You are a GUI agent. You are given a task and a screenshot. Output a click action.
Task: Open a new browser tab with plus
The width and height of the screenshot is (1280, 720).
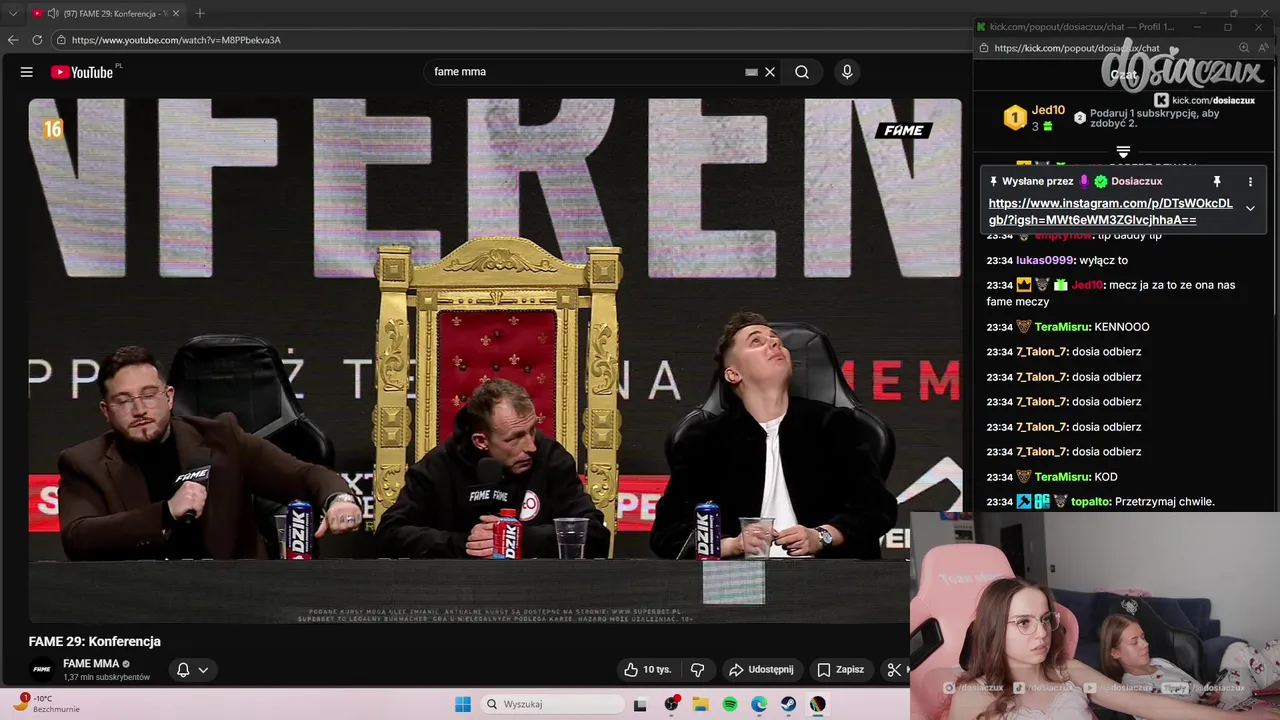tap(200, 13)
